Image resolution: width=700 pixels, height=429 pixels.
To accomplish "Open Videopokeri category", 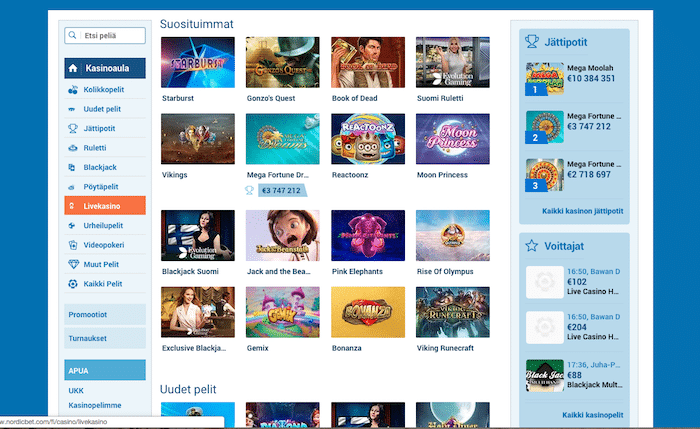I will pos(105,245).
